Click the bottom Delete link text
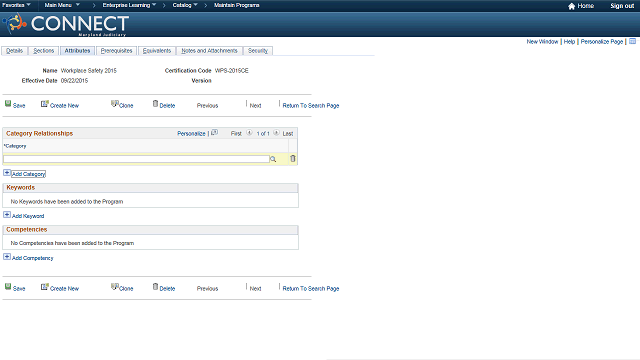This screenshot has height=360, width=640. pyautogui.click(x=167, y=288)
